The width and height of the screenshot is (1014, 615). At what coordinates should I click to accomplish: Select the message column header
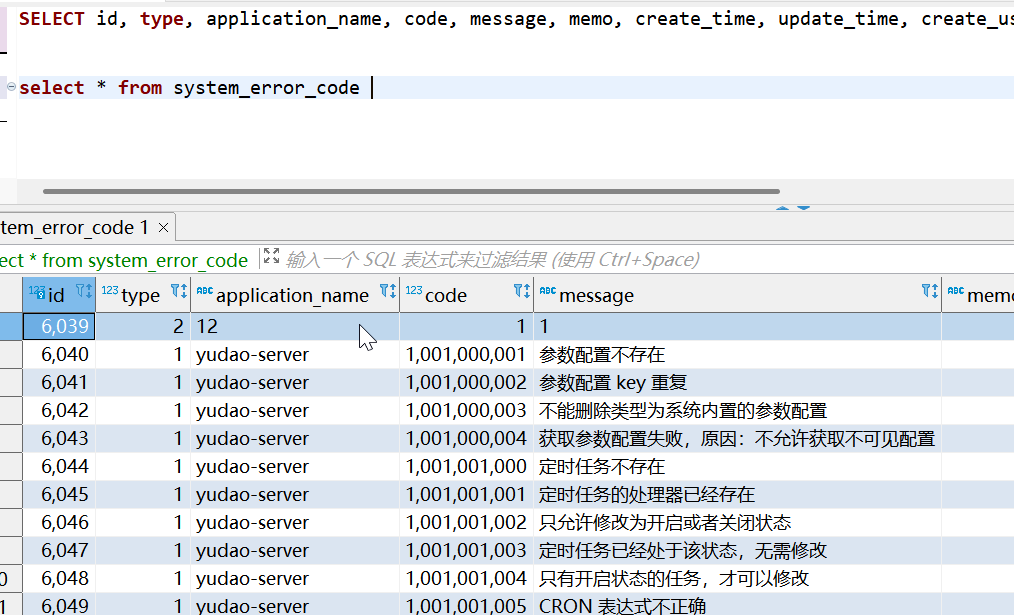coord(596,295)
